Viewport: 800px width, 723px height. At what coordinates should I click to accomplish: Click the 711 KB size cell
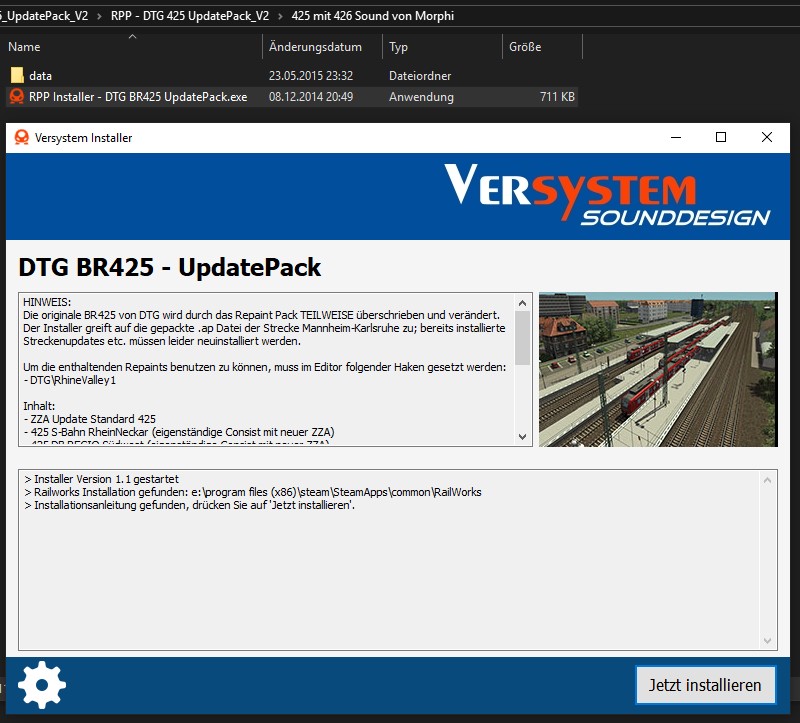click(557, 96)
